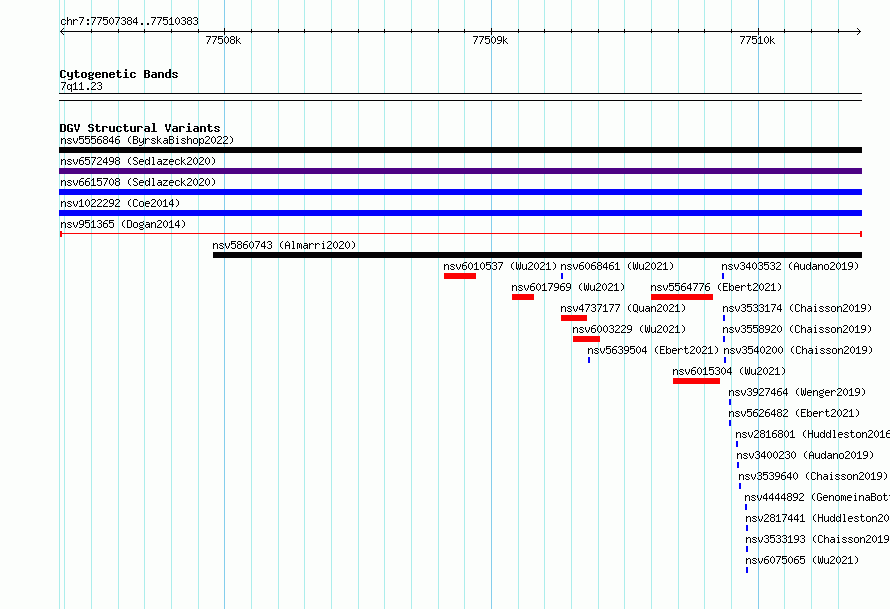This screenshot has height=609, width=890.
Task: Select red bar under nsv6003229
Action: (586, 339)
